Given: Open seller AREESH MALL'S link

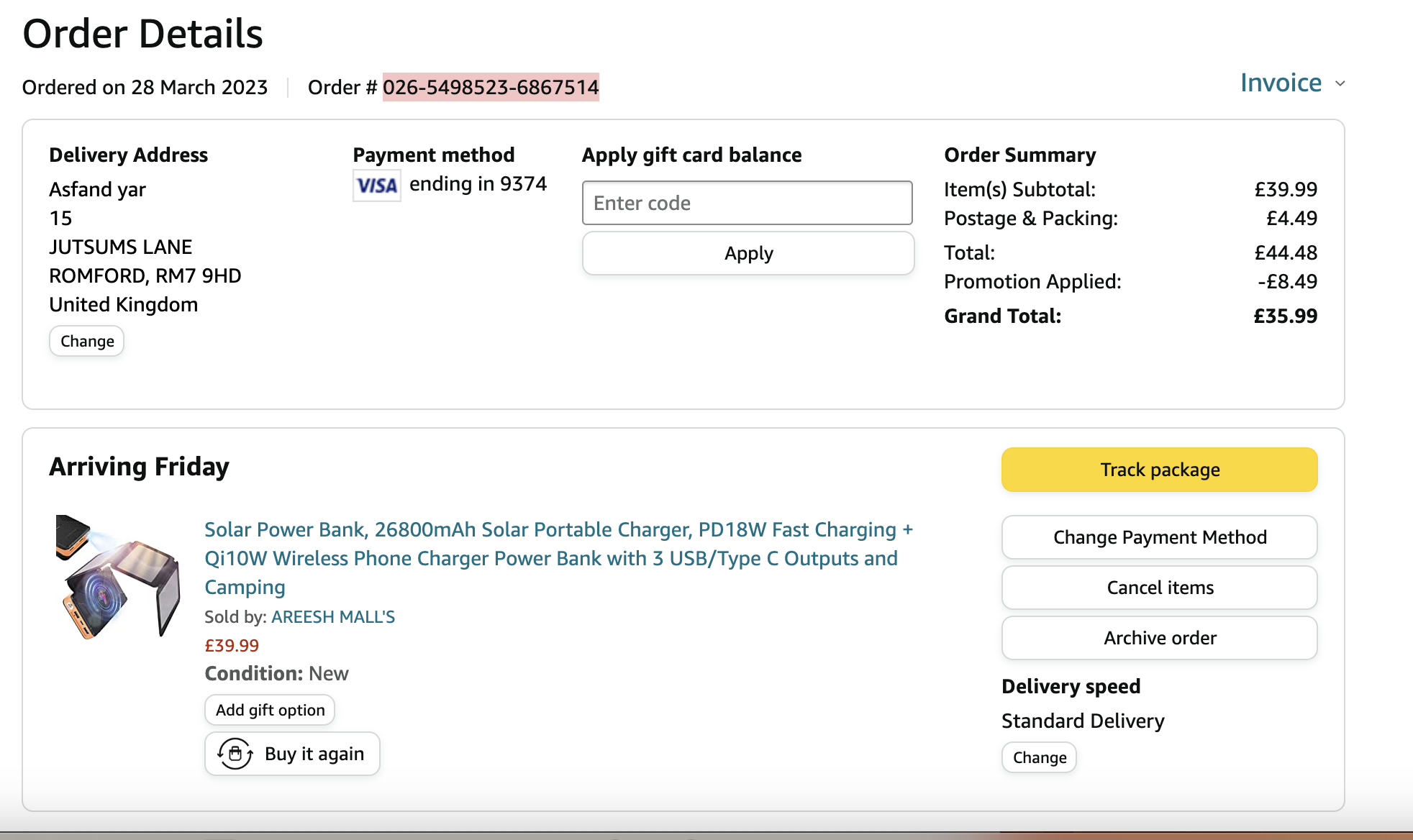Looking at the screenshot, I should pyautogui.click(x=333, y=617).
